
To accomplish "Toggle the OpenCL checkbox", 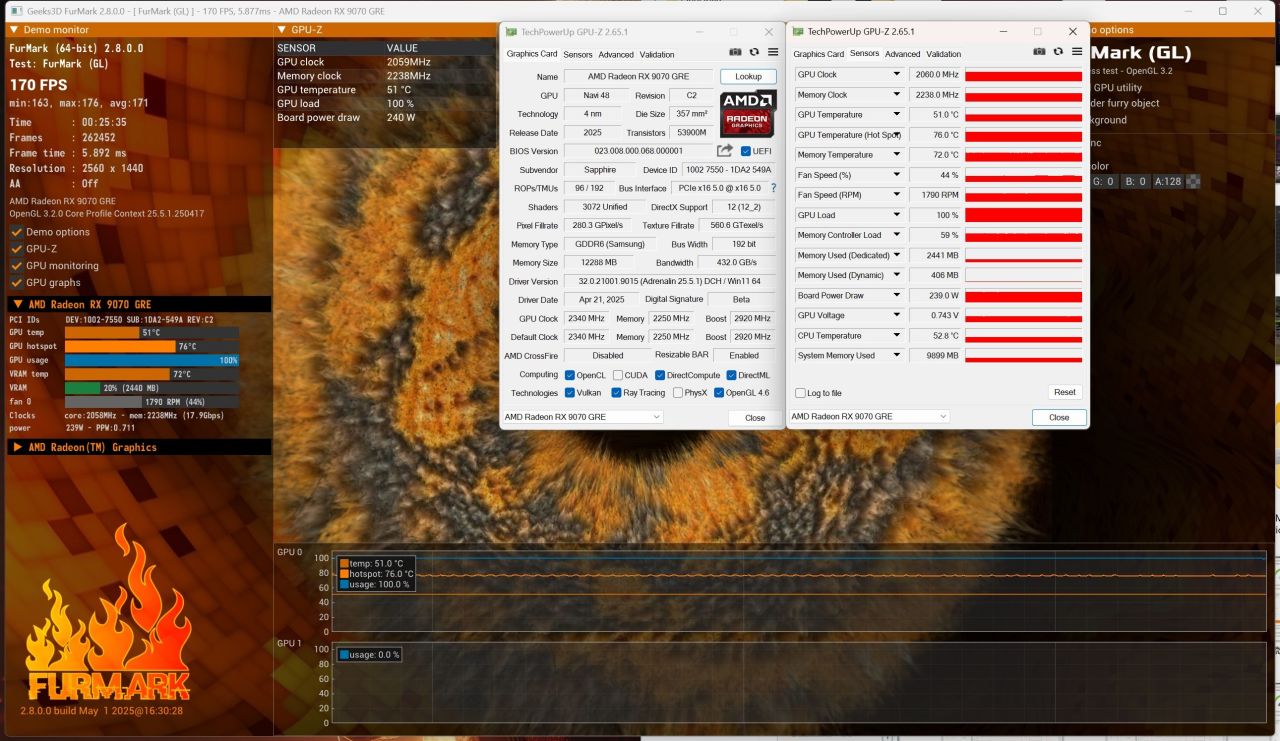I will [x=570, y=375].
